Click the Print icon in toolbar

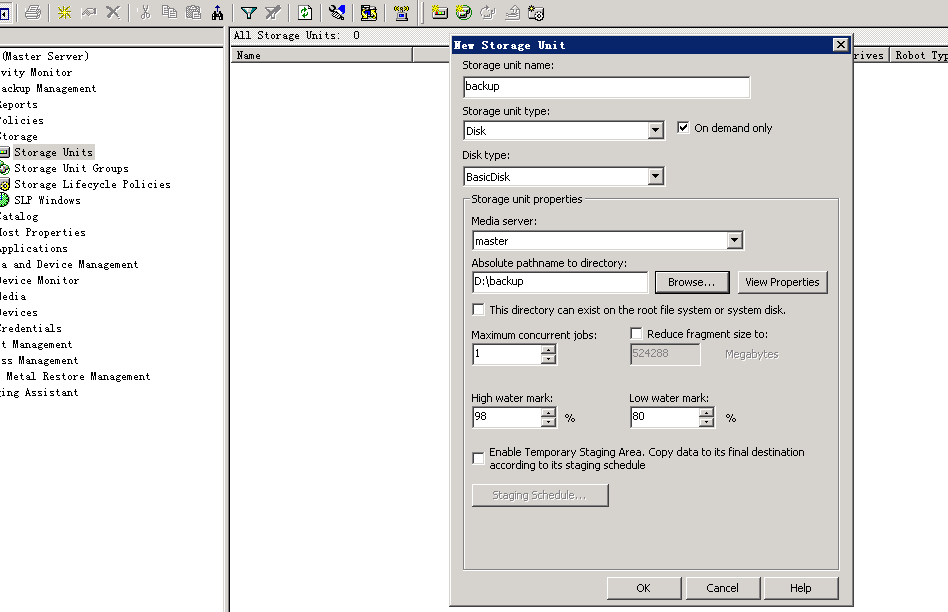pos(33,12)
